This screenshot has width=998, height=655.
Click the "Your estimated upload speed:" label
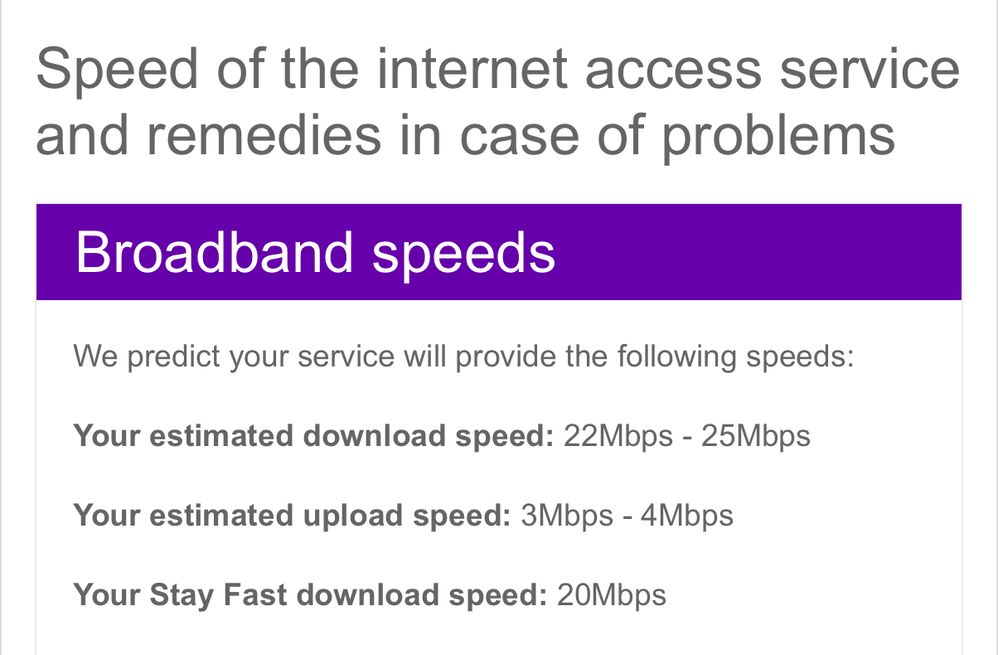pyautogui.click(x=292, y=516)
